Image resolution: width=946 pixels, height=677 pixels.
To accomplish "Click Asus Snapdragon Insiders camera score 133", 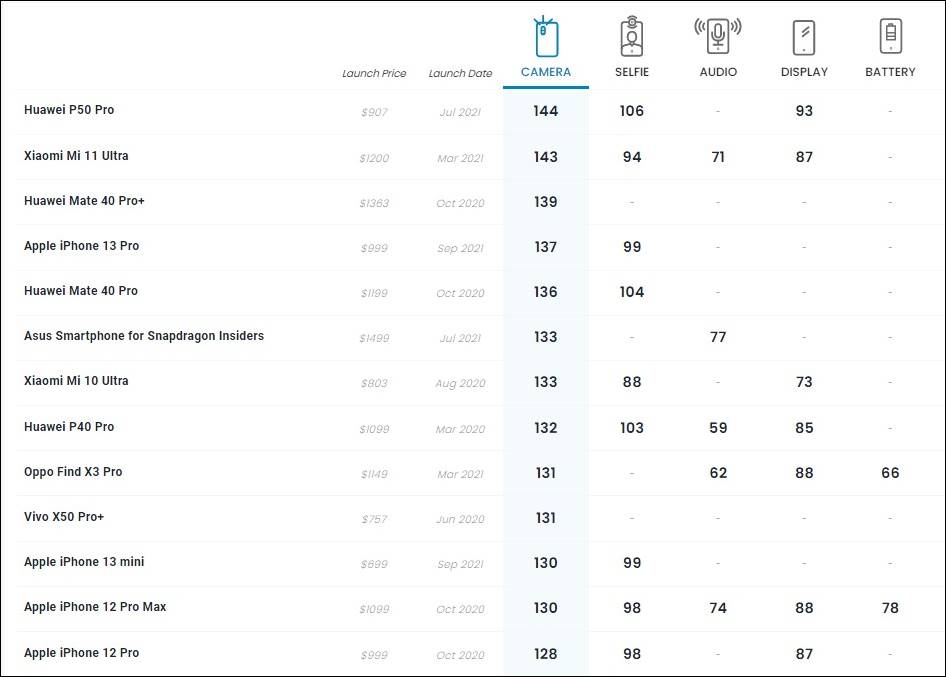I will (545, 337).
